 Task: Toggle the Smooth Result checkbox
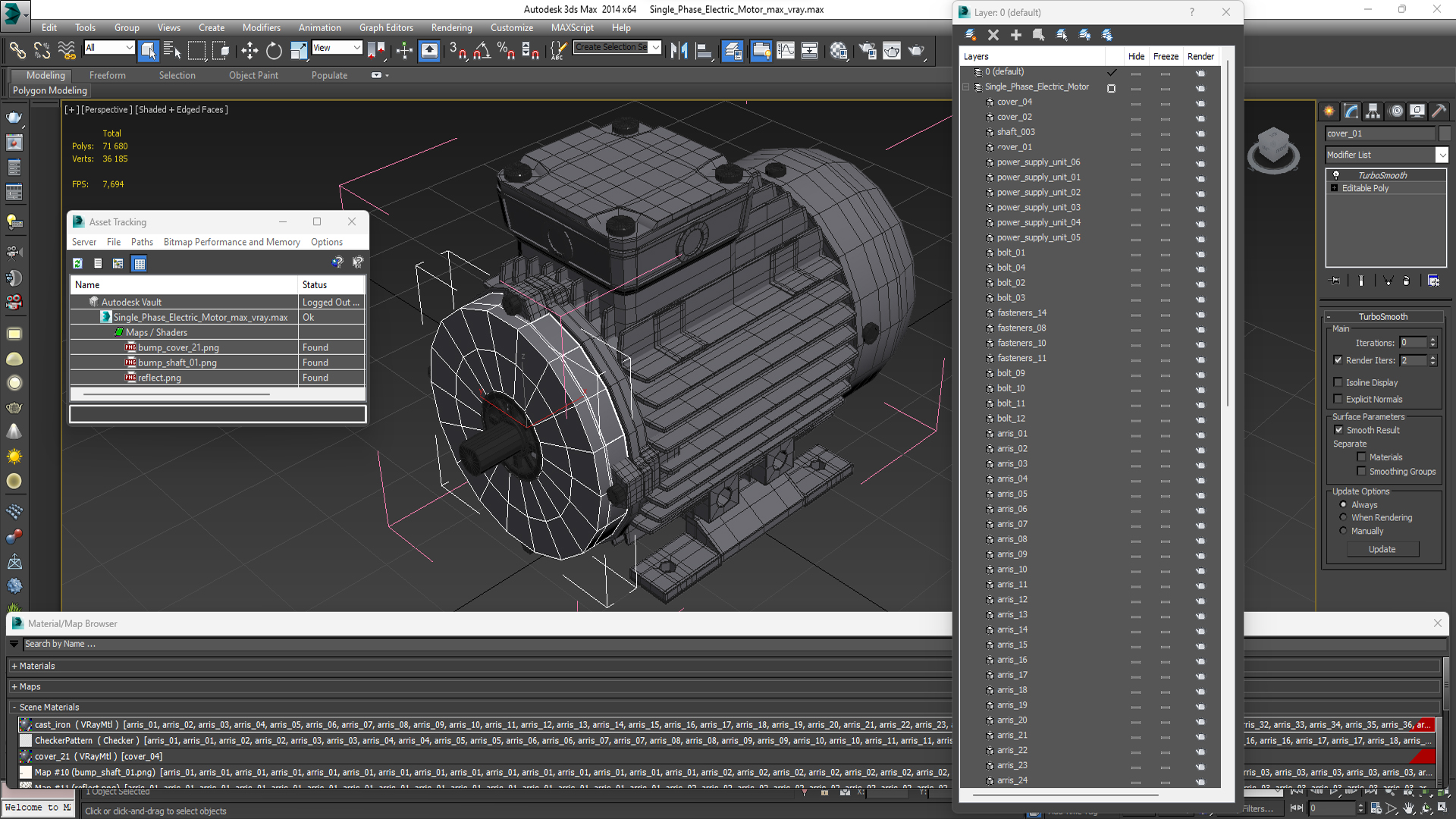[1338, 430]
